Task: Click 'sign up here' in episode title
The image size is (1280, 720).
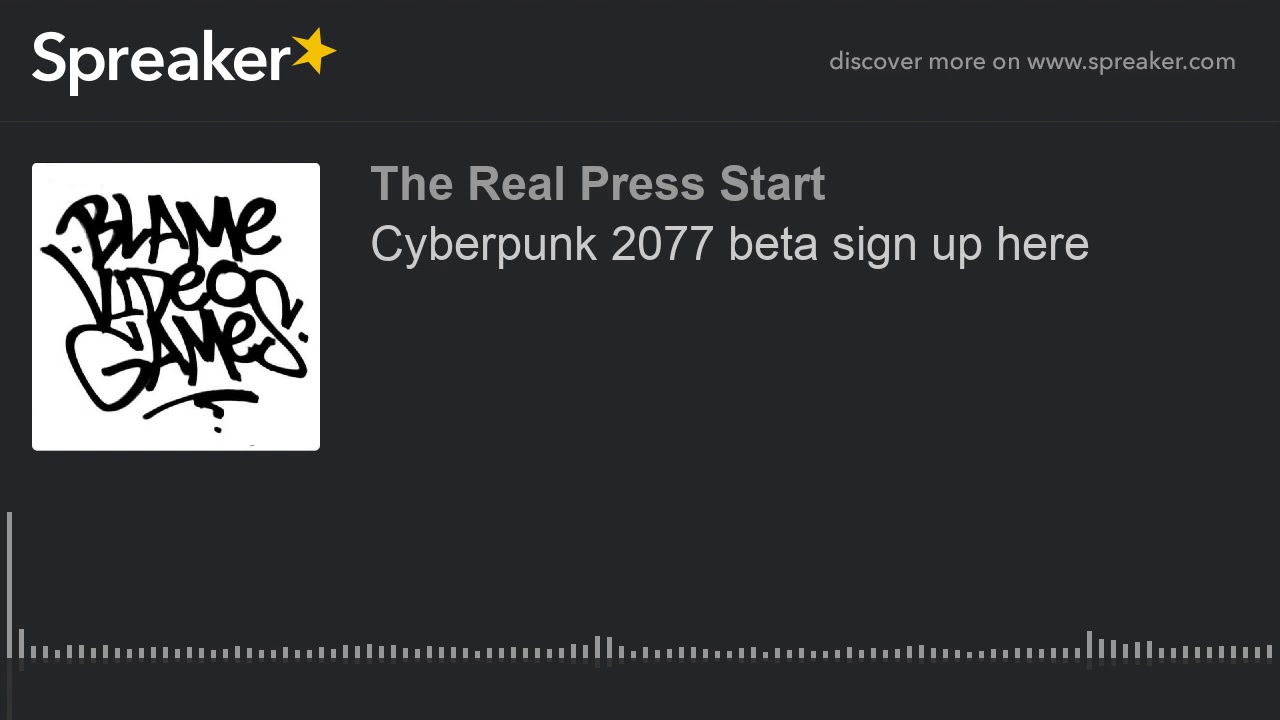Action: [960, 244]
